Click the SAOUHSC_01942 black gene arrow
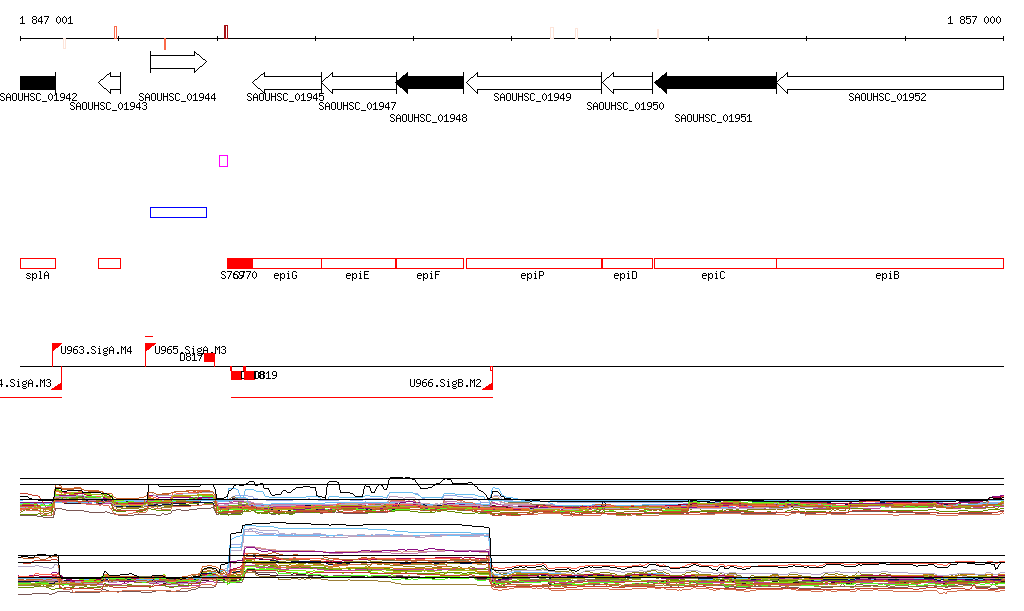Image resolution: width=1024 pixels, height=611 pixels. click(38, 83)
